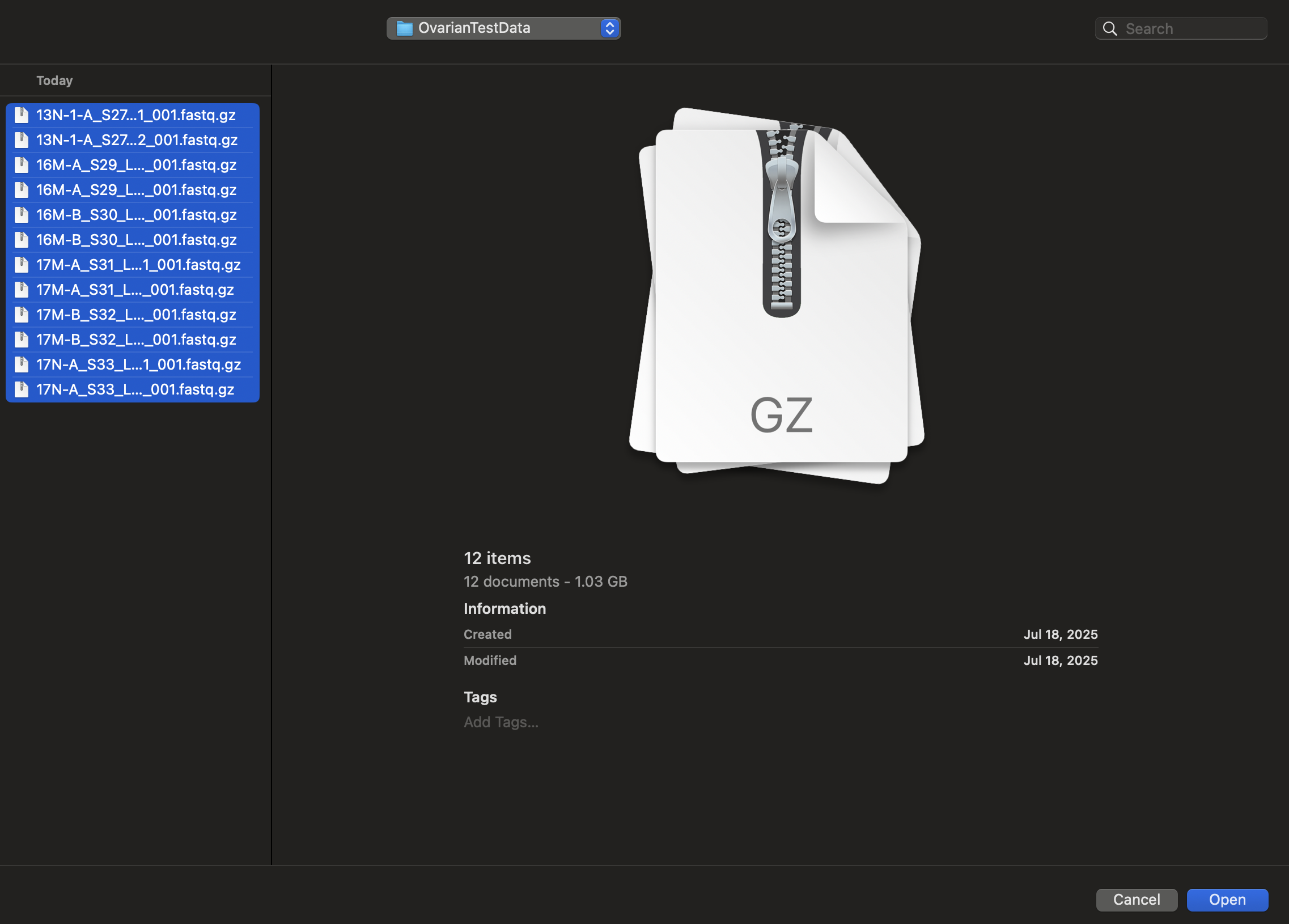This screenshot has width=1289, height=924.
Task: Click the Today group header
Action: click(54, 80)
